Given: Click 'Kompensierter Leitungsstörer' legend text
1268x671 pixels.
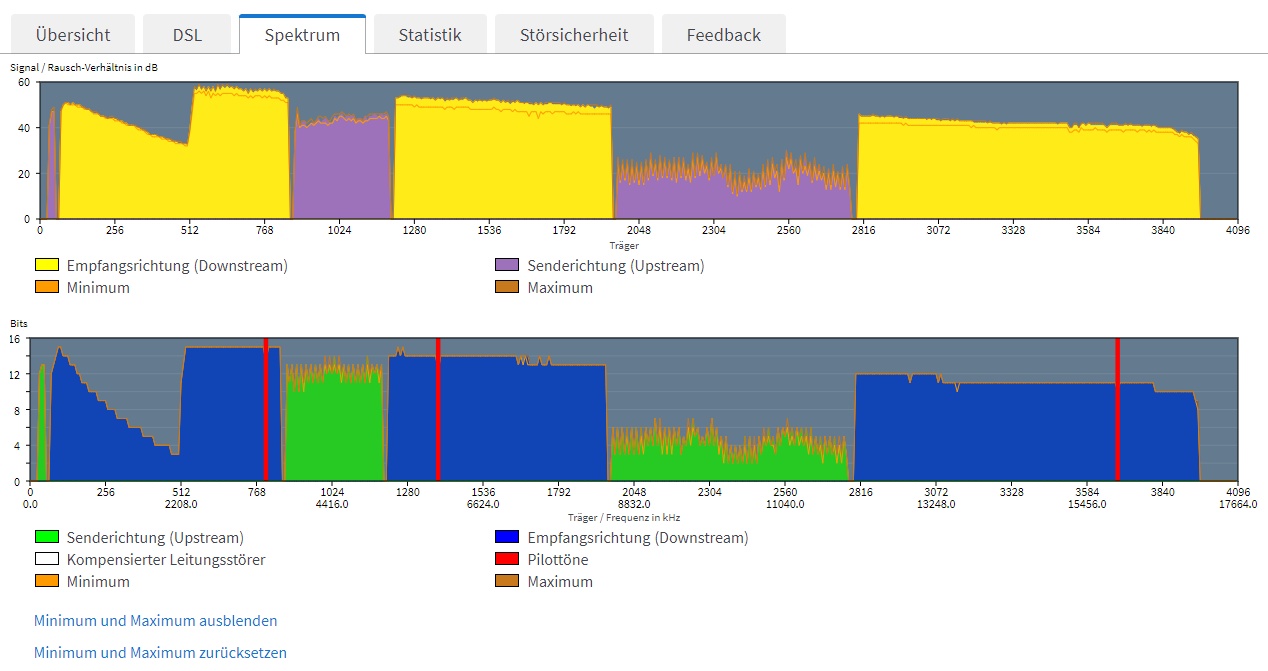Looking at the screenshot, I should pos(166,560).
